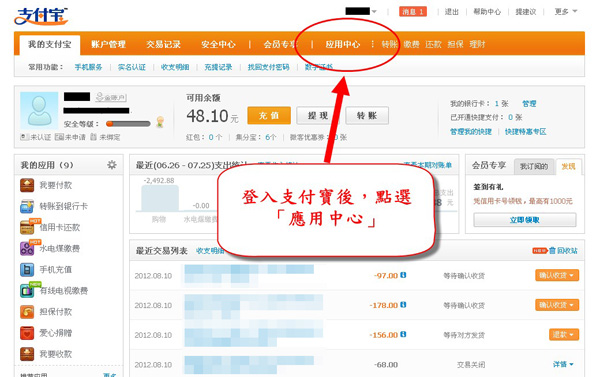Switch to 我的支付宝 tab

coord(50,44)
